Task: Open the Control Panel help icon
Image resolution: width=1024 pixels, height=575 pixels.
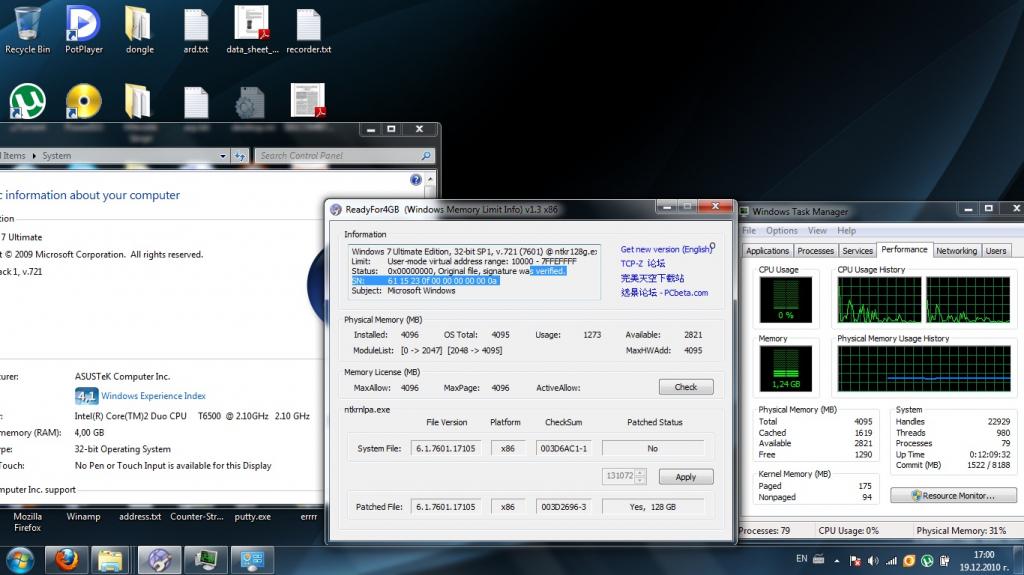Action: pos(416,180)
